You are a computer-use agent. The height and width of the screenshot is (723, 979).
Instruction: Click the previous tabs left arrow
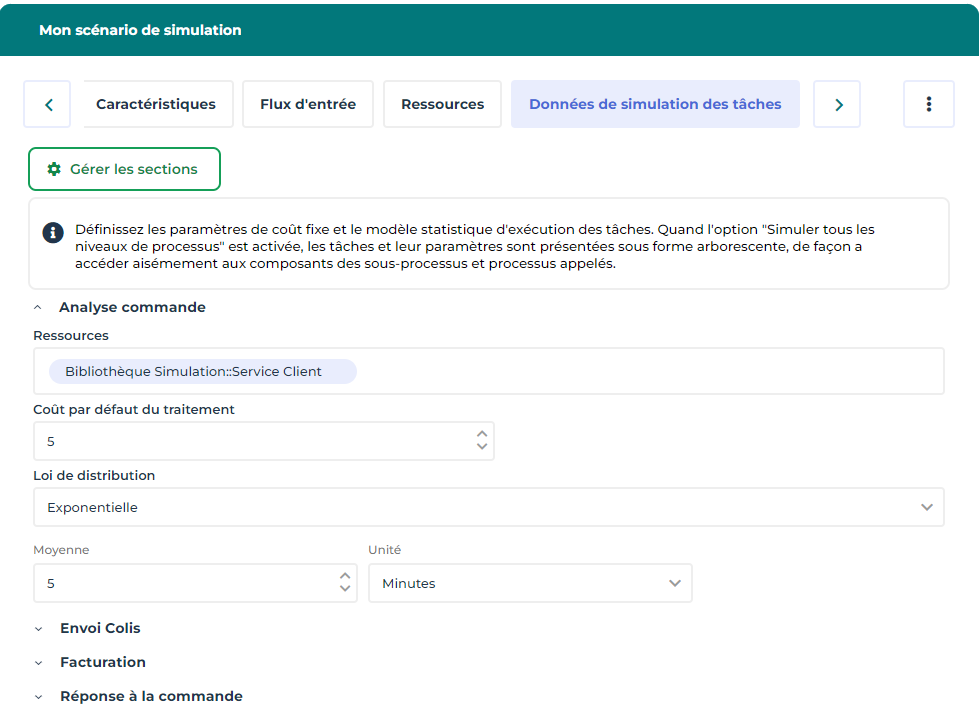[48, 104]
